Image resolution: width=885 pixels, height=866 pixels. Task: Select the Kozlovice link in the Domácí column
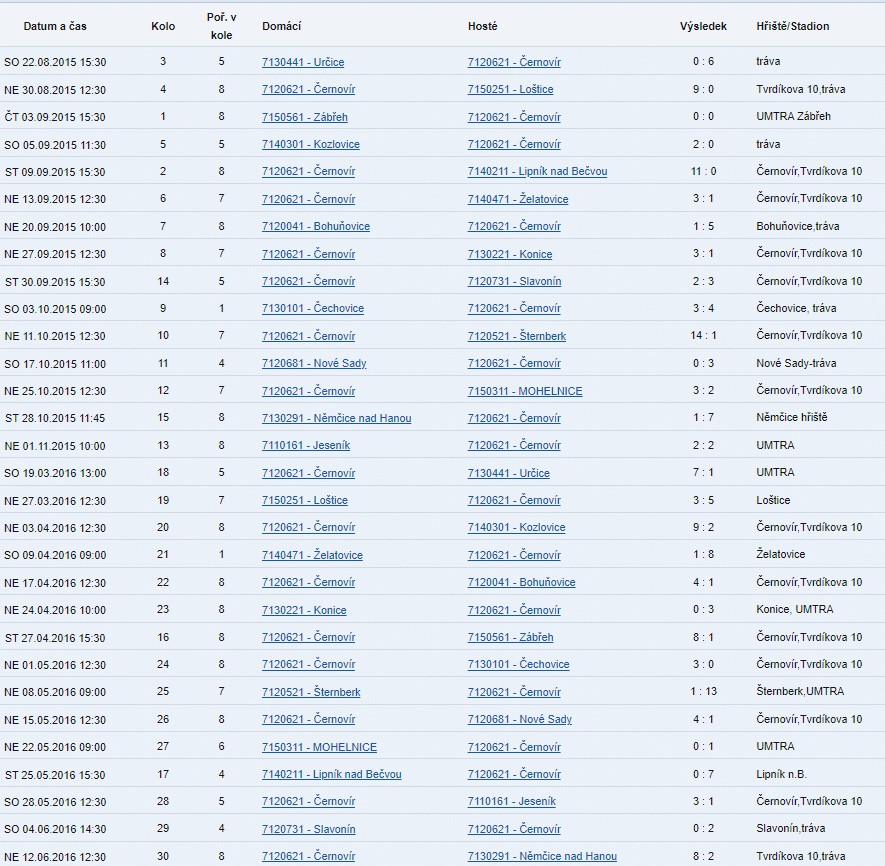point(310,144)
